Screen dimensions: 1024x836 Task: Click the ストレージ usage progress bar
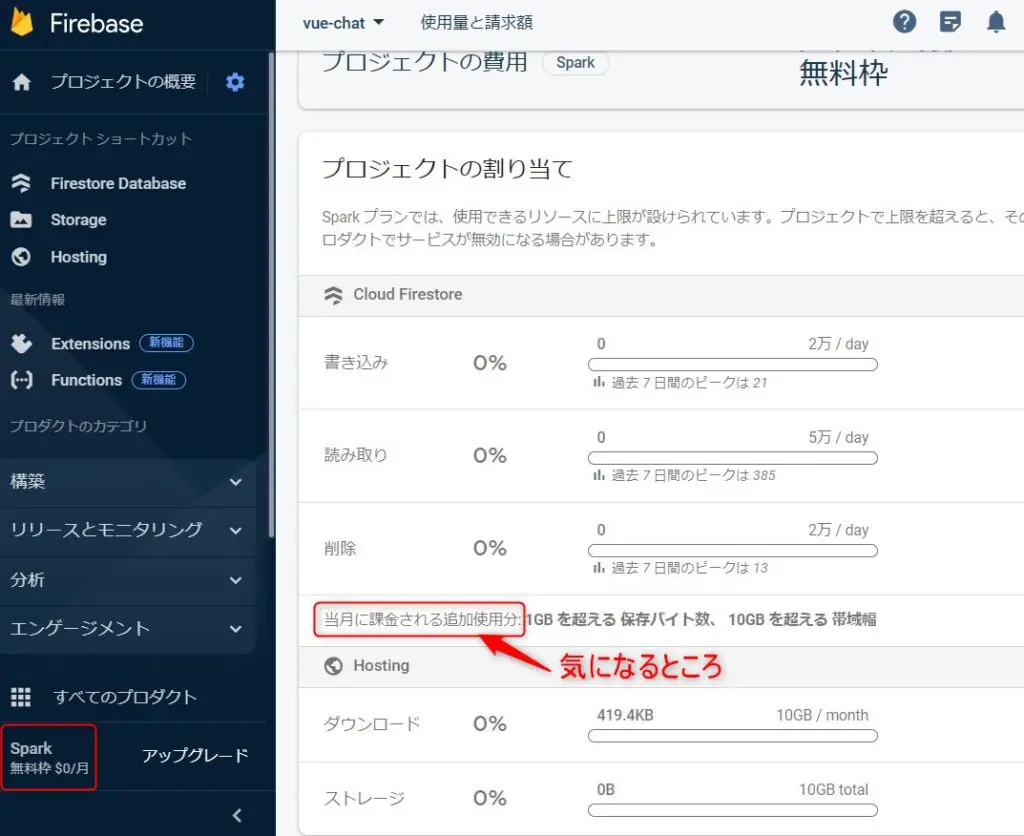tap(732, 811)
